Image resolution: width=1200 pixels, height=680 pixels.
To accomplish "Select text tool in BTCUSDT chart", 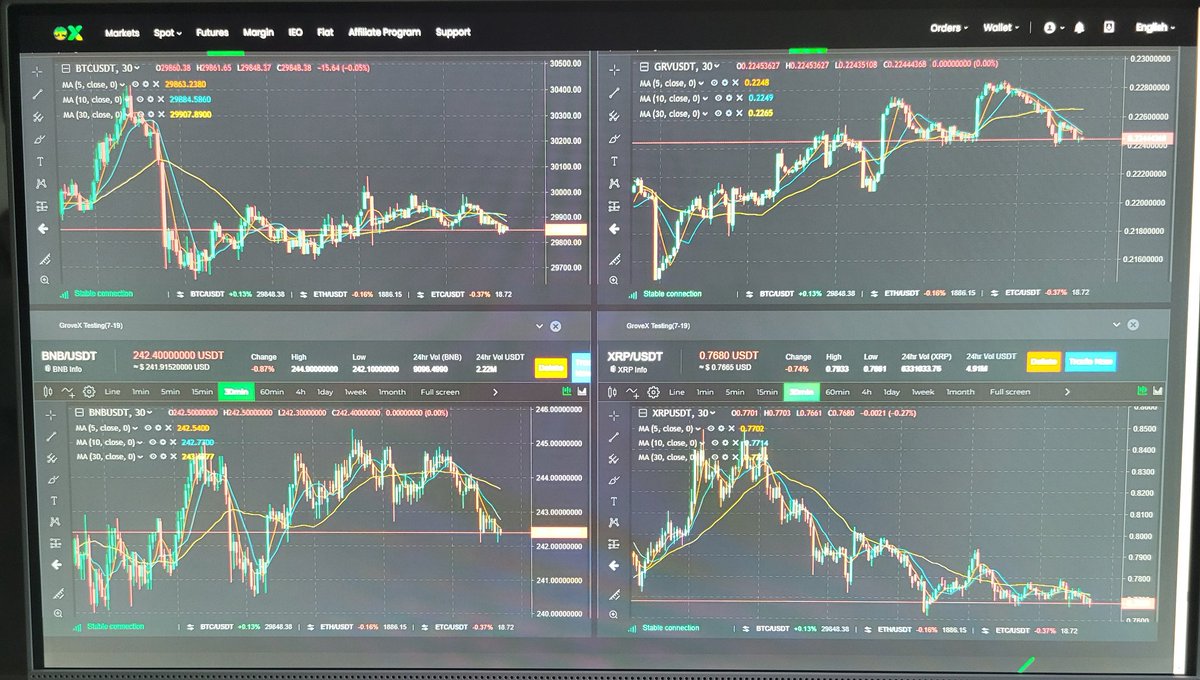I will click(x=40, y=161).
